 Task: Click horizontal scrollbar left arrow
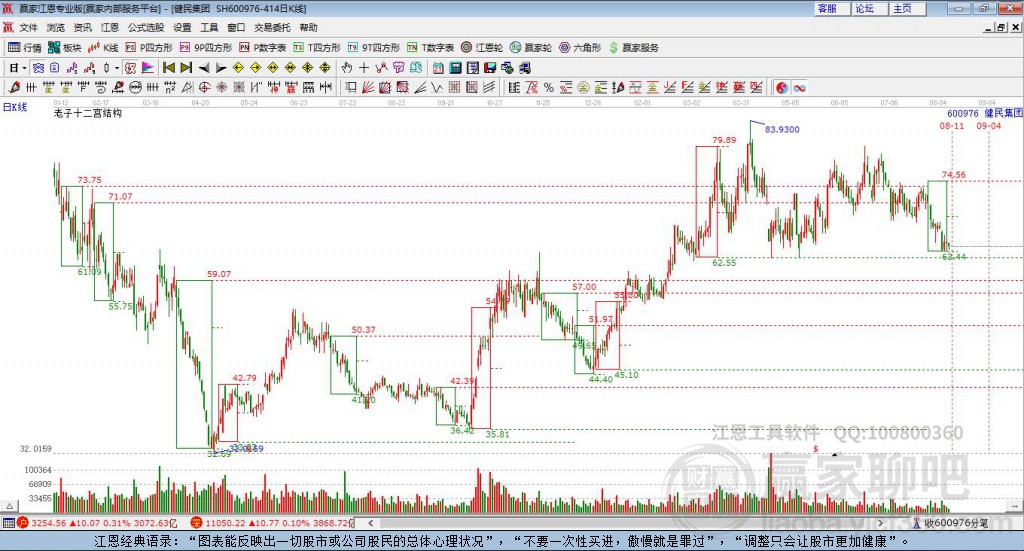tap(371, 523)
